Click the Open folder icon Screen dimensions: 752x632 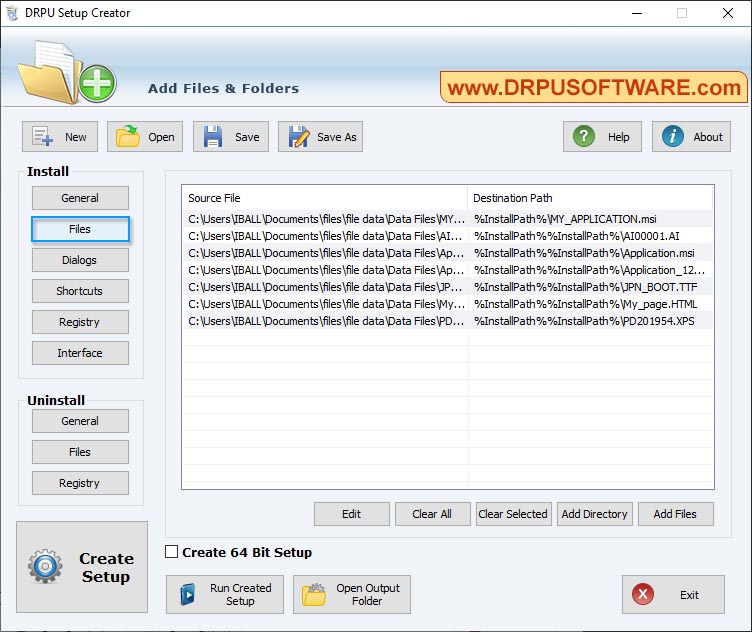point(128,137)
